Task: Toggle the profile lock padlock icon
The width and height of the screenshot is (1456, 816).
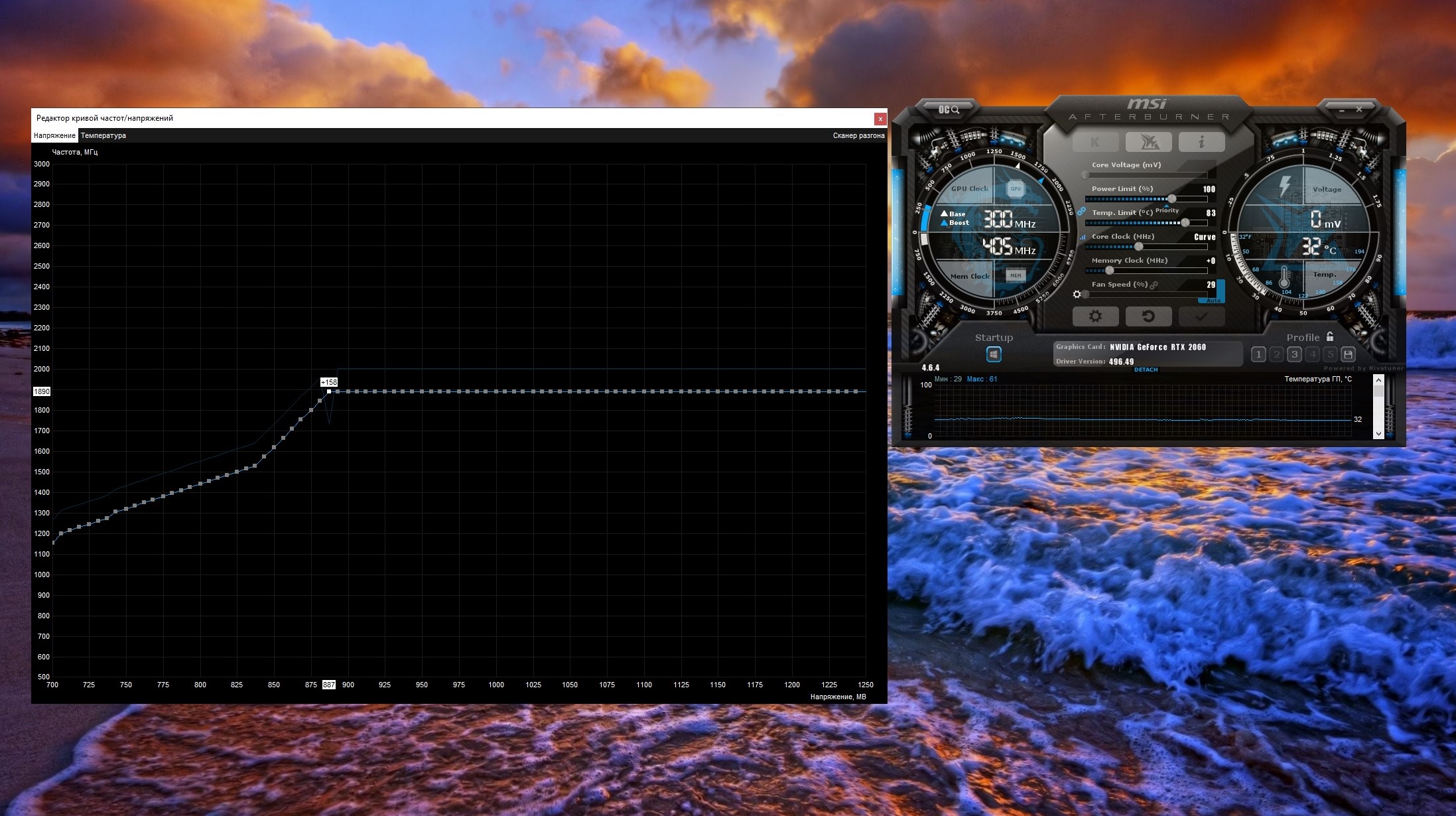Action: click(x=1329, y=337)
